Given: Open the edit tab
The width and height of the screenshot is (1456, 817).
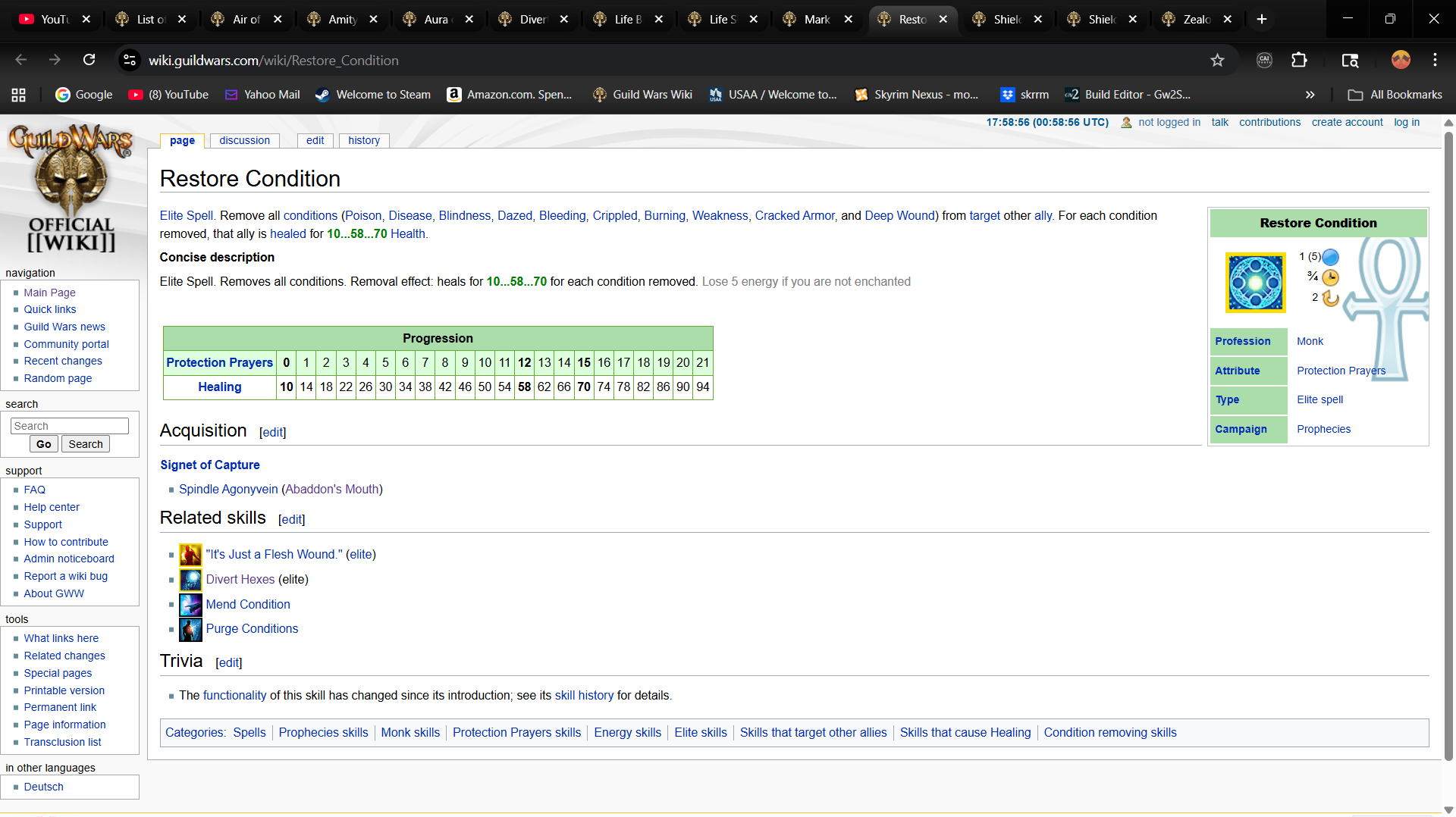Looking at the screenshot, I should (315, 140).
